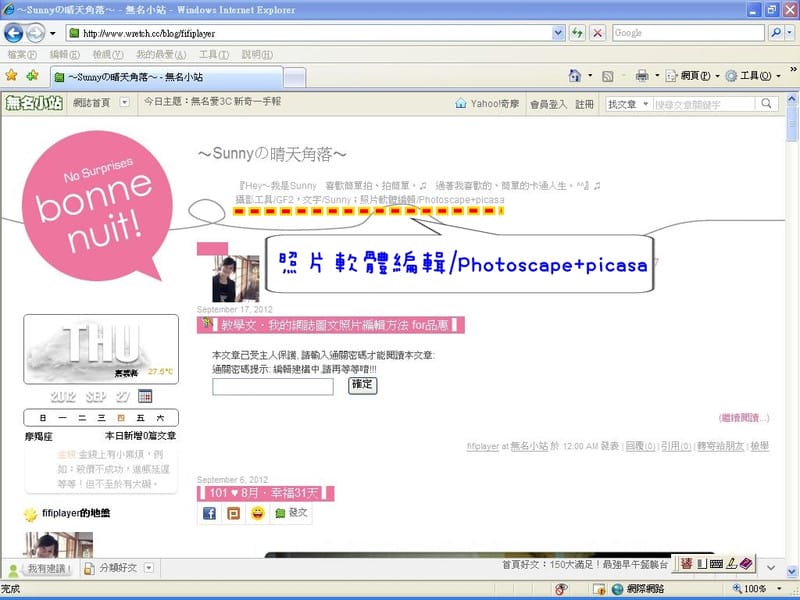Click the browser Back arrow button

tap(14, 33)
